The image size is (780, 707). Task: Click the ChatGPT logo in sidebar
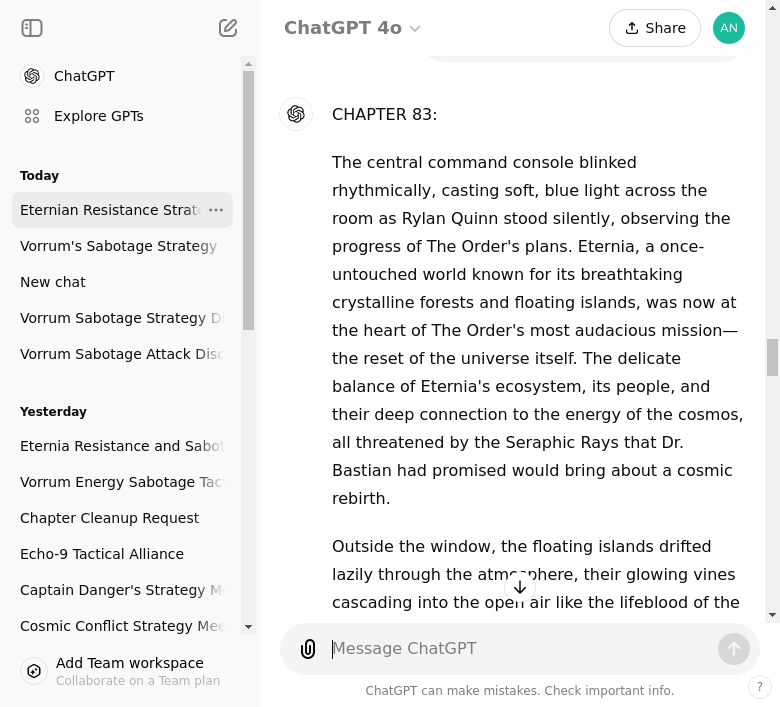pos(32,76)
